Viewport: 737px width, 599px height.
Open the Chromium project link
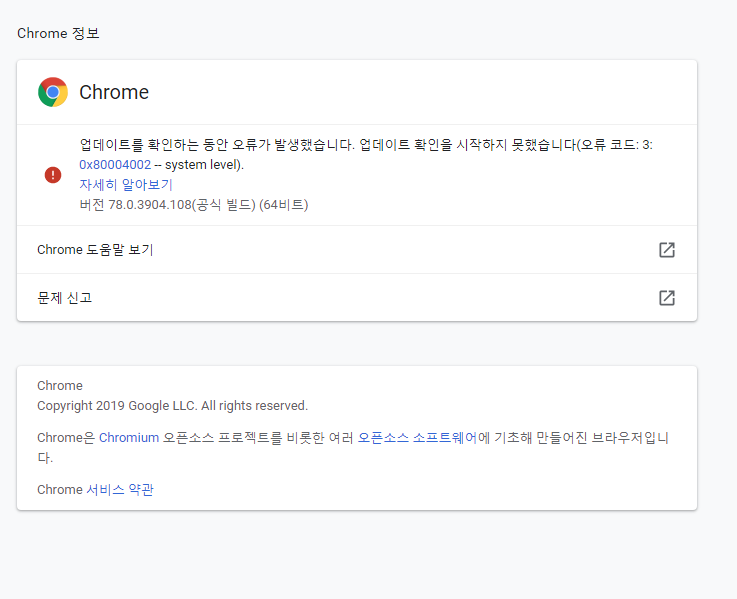click(129, 438)
